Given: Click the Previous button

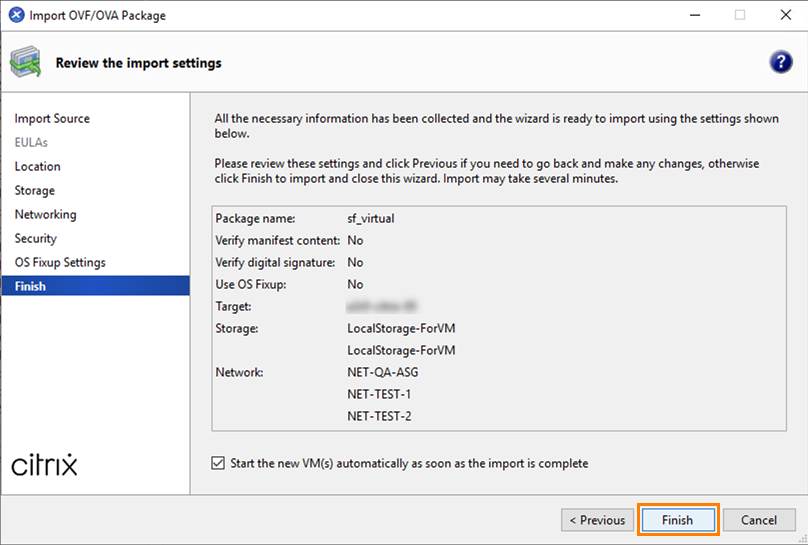Looking at the screenshot, I should pos(597,520).
